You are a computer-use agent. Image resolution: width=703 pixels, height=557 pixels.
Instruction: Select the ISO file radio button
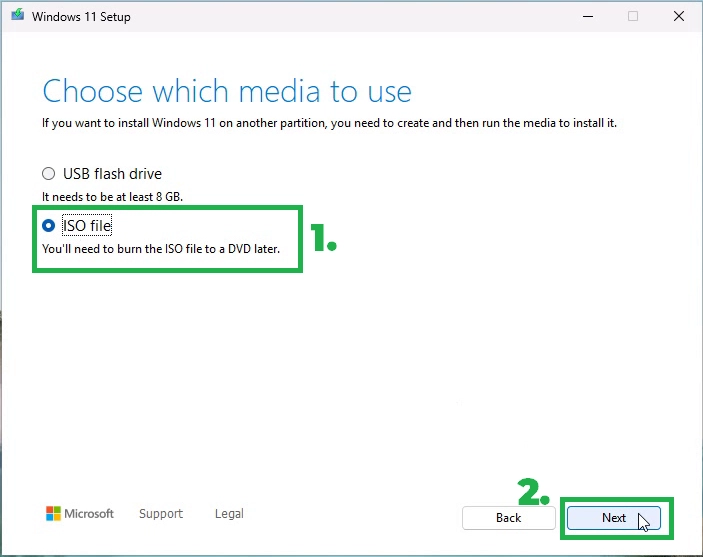point(48,226)
